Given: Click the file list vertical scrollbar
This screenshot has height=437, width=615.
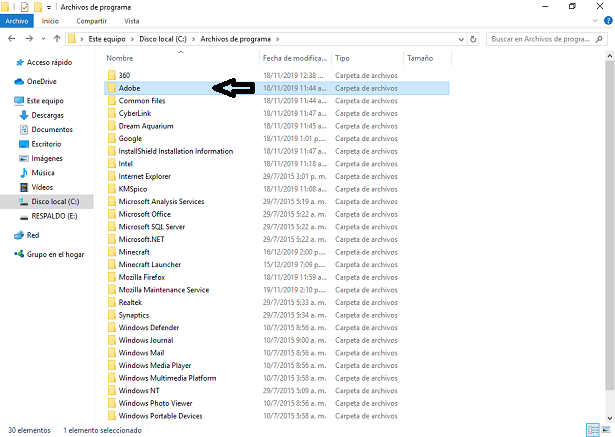Looking at the screenshot, I should point(610,226).
